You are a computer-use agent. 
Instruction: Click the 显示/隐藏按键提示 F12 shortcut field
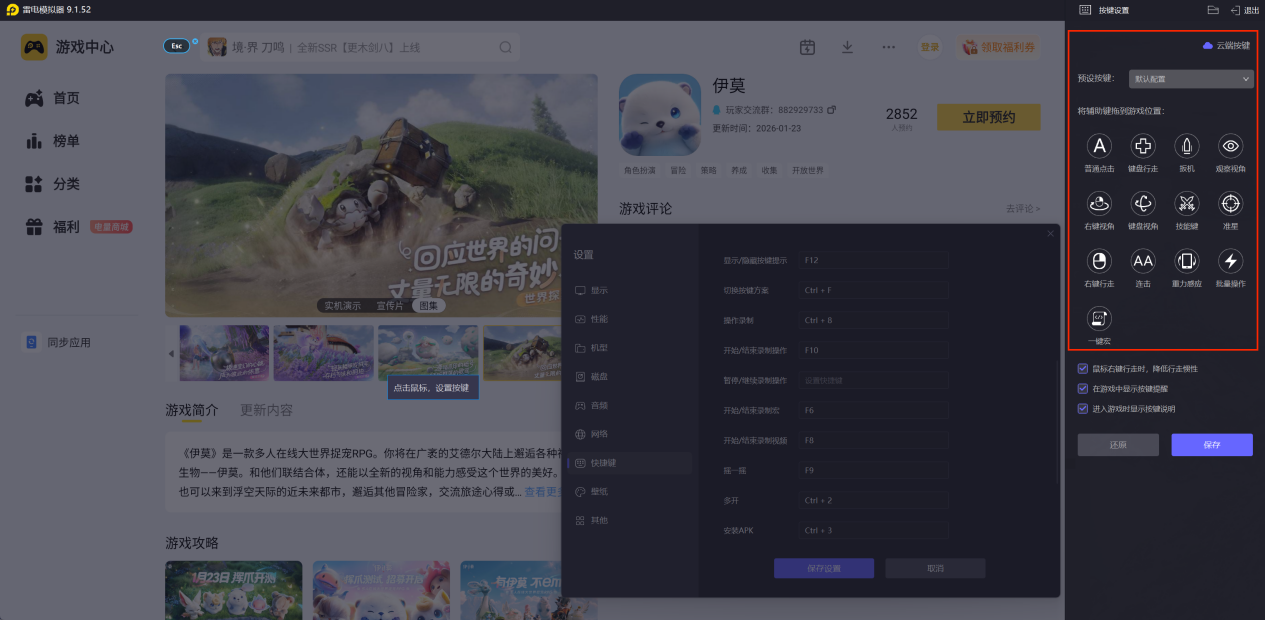872,260
